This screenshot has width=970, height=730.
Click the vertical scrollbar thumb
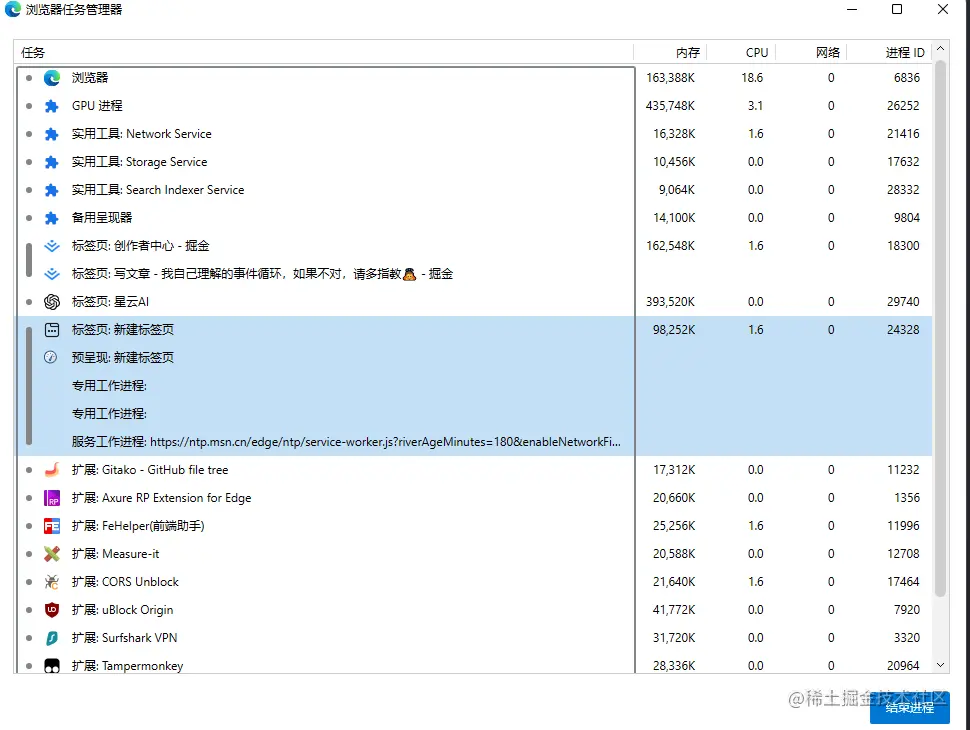940,328
